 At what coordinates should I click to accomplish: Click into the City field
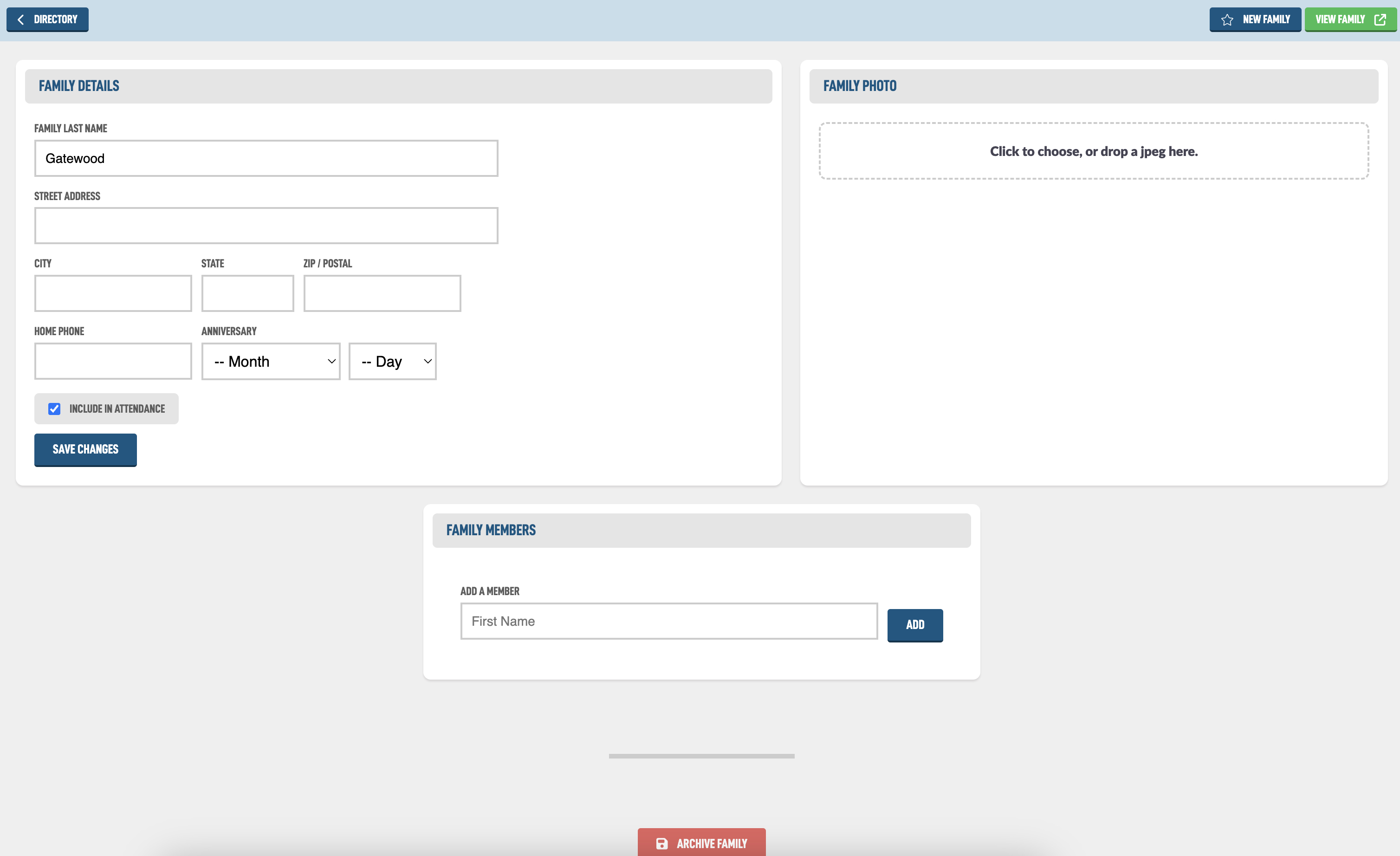coord(113,294)
